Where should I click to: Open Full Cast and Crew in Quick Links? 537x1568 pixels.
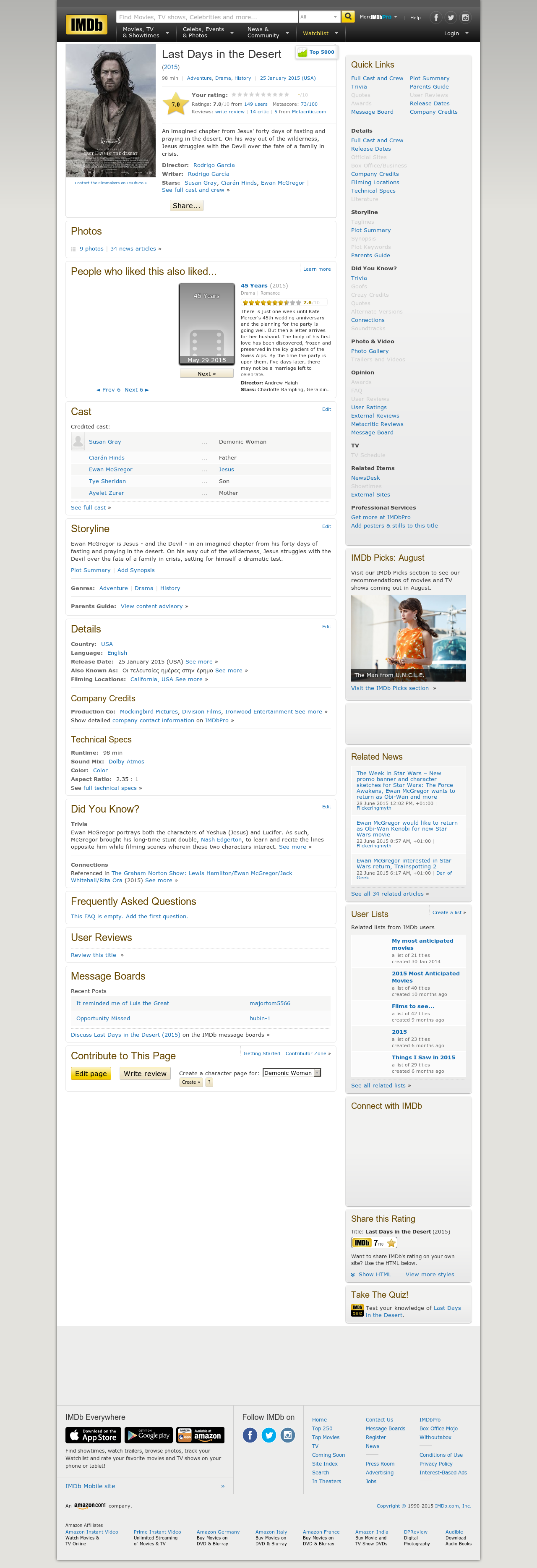(377, 78)
